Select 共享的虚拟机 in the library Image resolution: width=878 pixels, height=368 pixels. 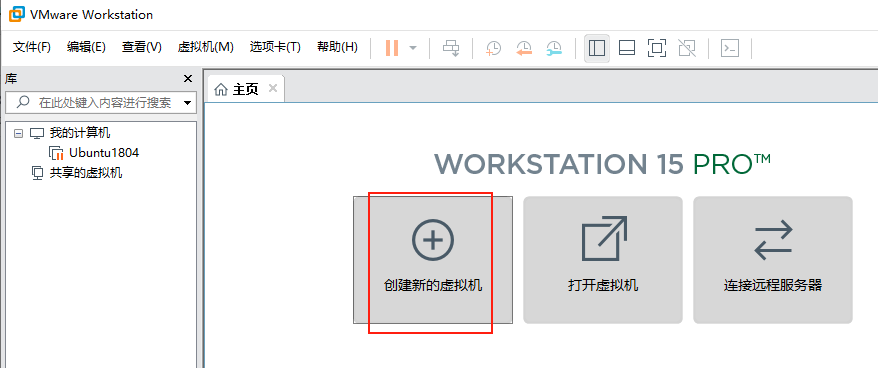click(86, 173)
